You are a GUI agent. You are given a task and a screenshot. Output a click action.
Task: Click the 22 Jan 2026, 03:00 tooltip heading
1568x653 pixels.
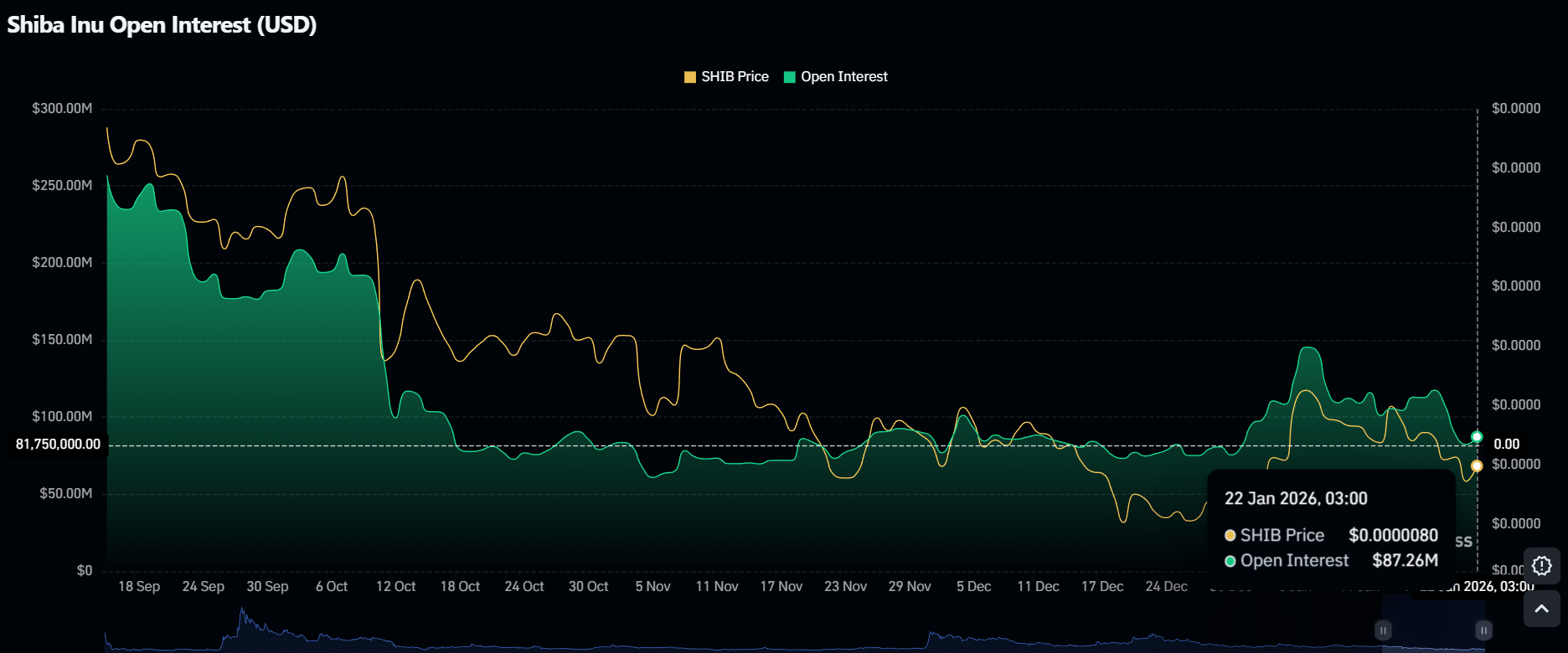pyautogui.click(x=1296, y=499)
